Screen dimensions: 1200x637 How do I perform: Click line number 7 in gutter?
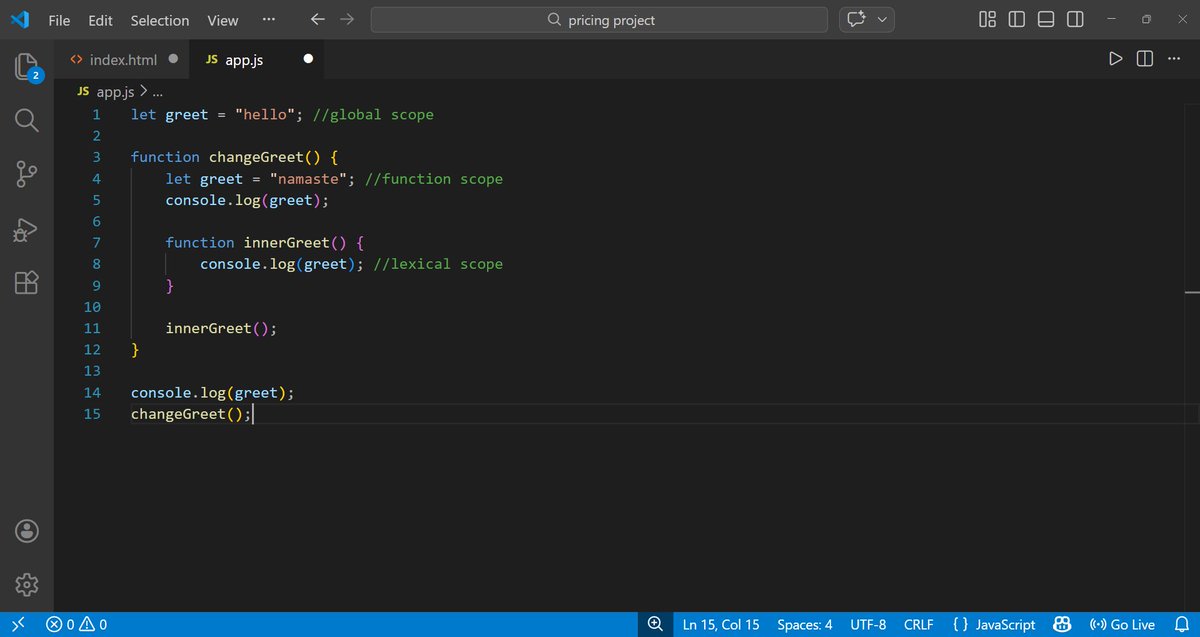tap(96, 243)
